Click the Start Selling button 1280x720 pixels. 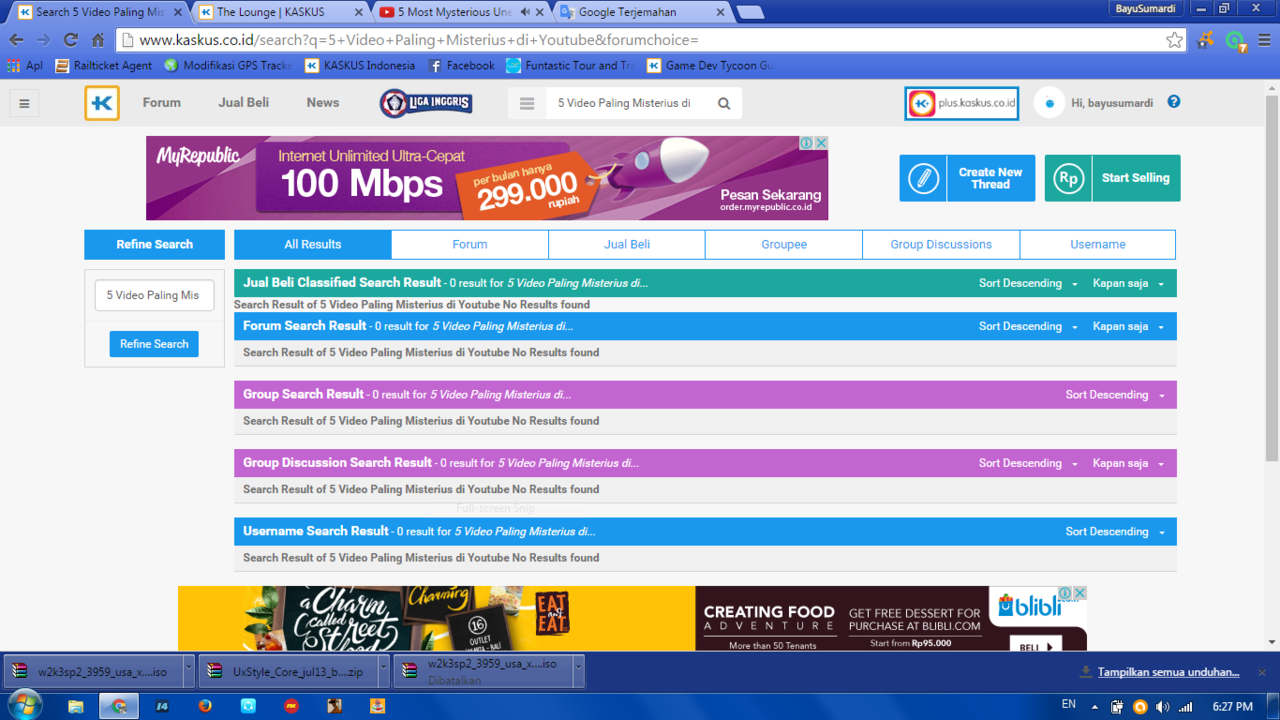[1112, 178]
